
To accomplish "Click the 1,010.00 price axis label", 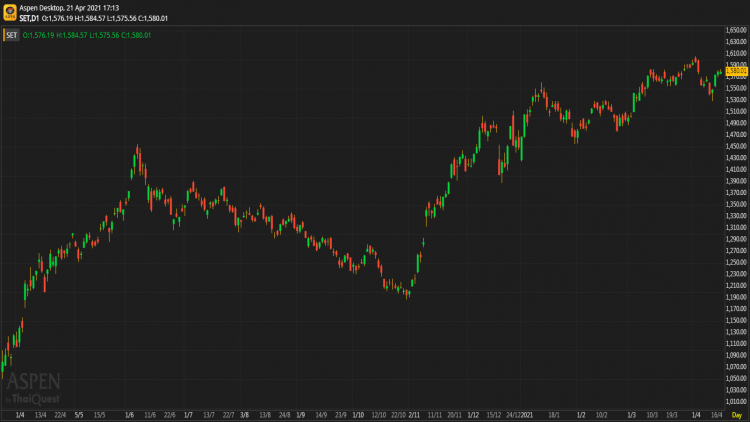I will pyautogui.click(x=736, y=402).
